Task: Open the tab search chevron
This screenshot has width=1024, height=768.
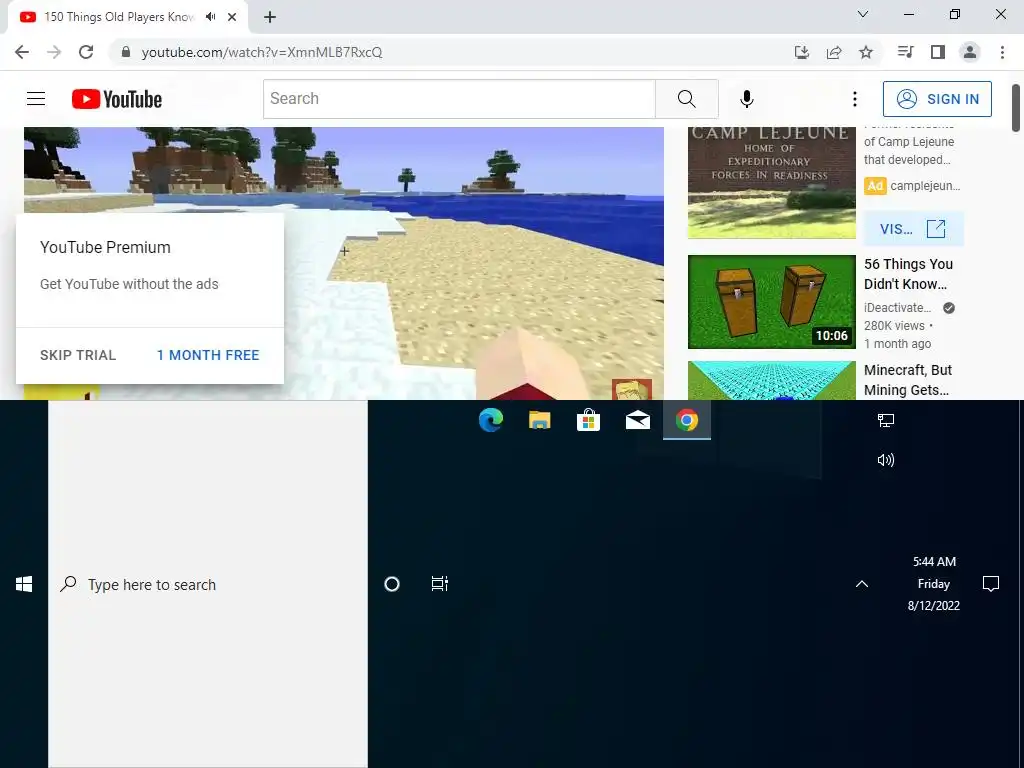Action: click(863, 14)
